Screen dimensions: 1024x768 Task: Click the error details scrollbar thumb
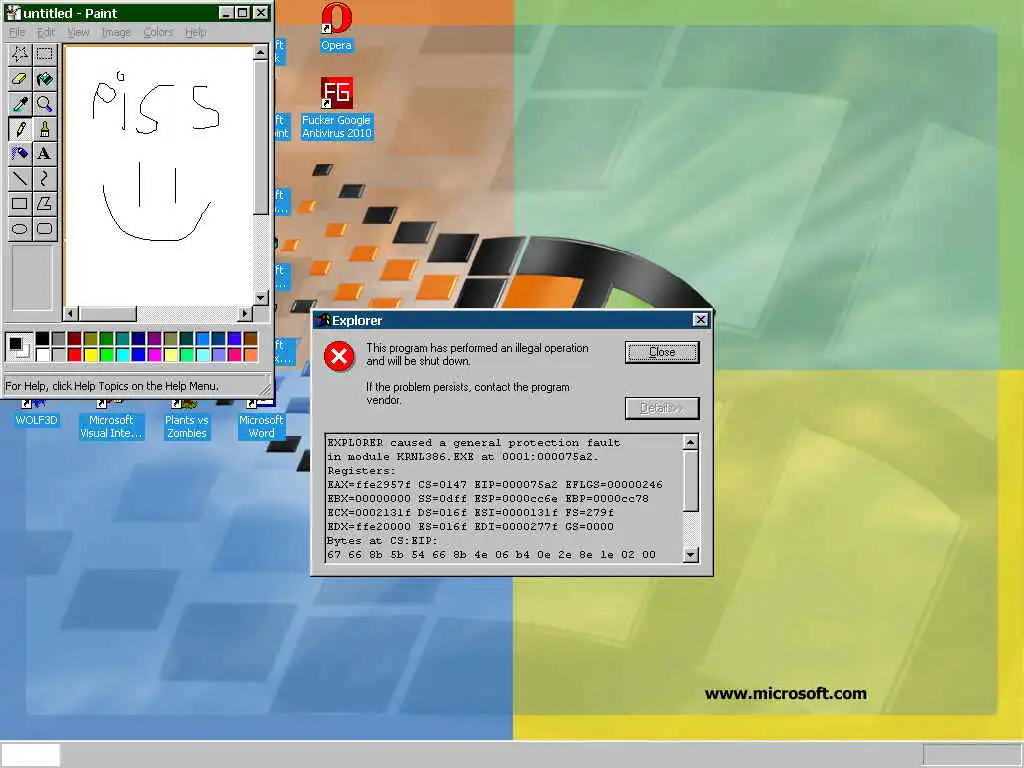click(x=691, y=481)
